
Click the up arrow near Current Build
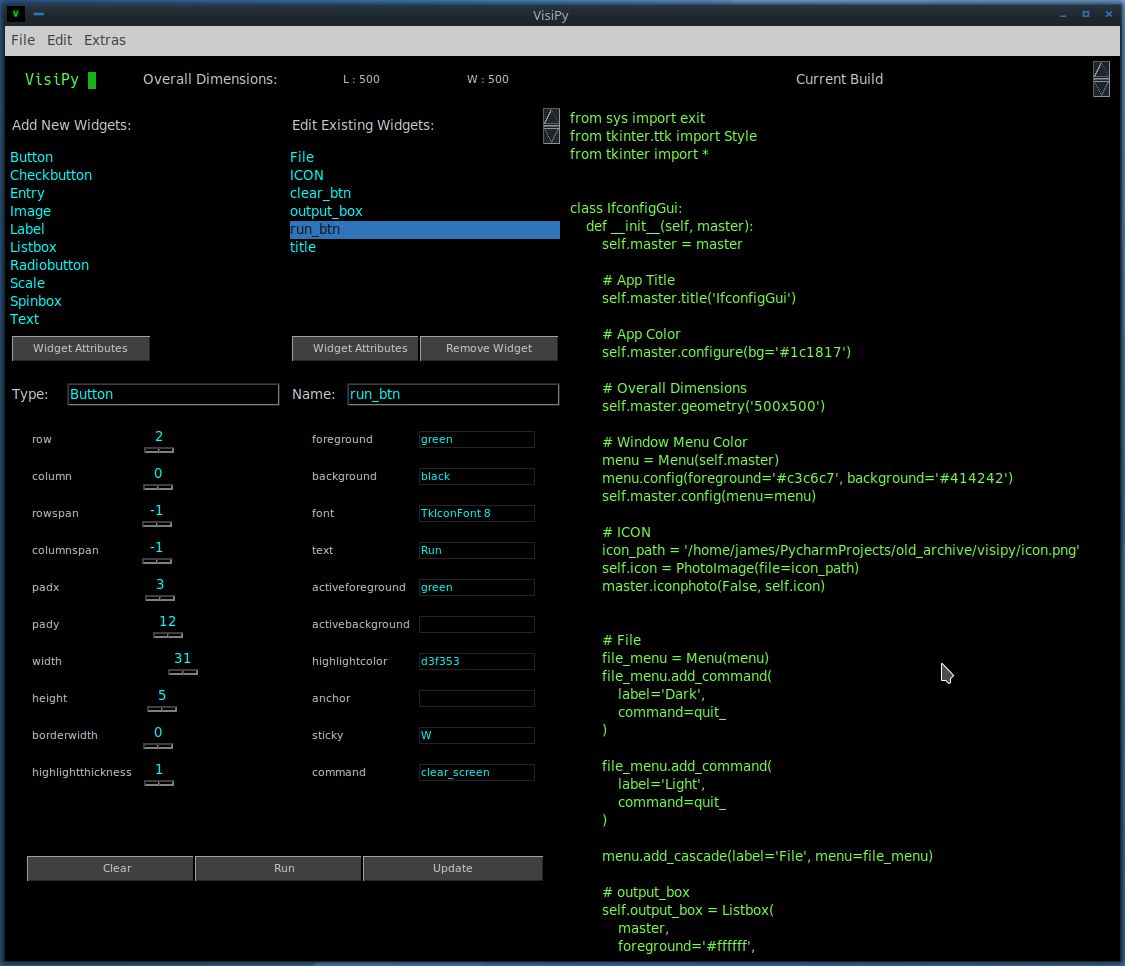coord(1101,71)
